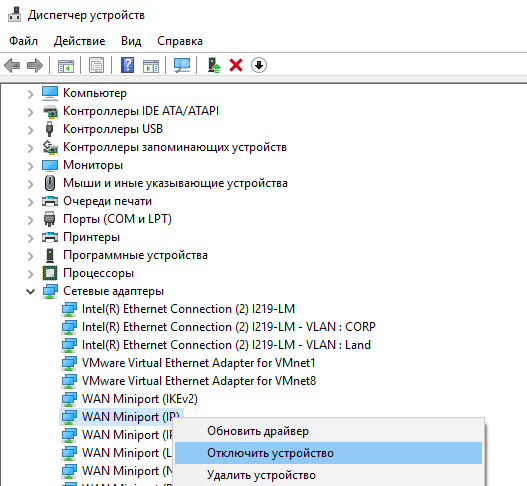Expand Контроллеры IDE ATA/ATAPI node
Image resolution: width=527 pixels, height=486 pixels.
pos(30,112)
